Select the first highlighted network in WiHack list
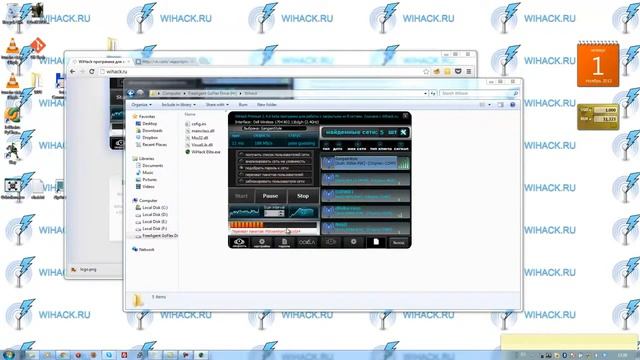This screenshot has height=360, width=640. click(x=365, y=163)
